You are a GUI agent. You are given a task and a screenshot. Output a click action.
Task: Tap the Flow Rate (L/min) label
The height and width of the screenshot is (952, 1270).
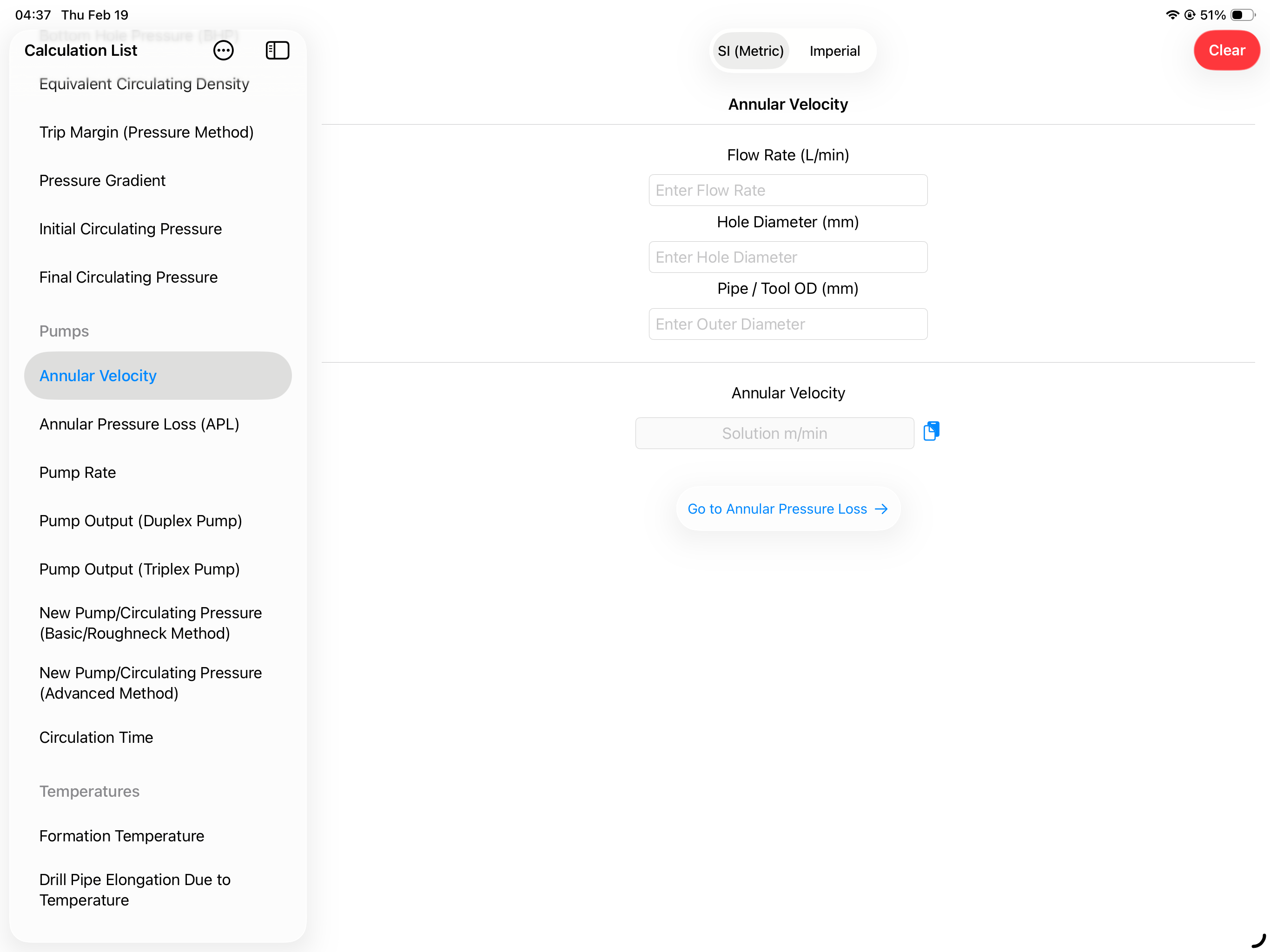pos(788,155)
